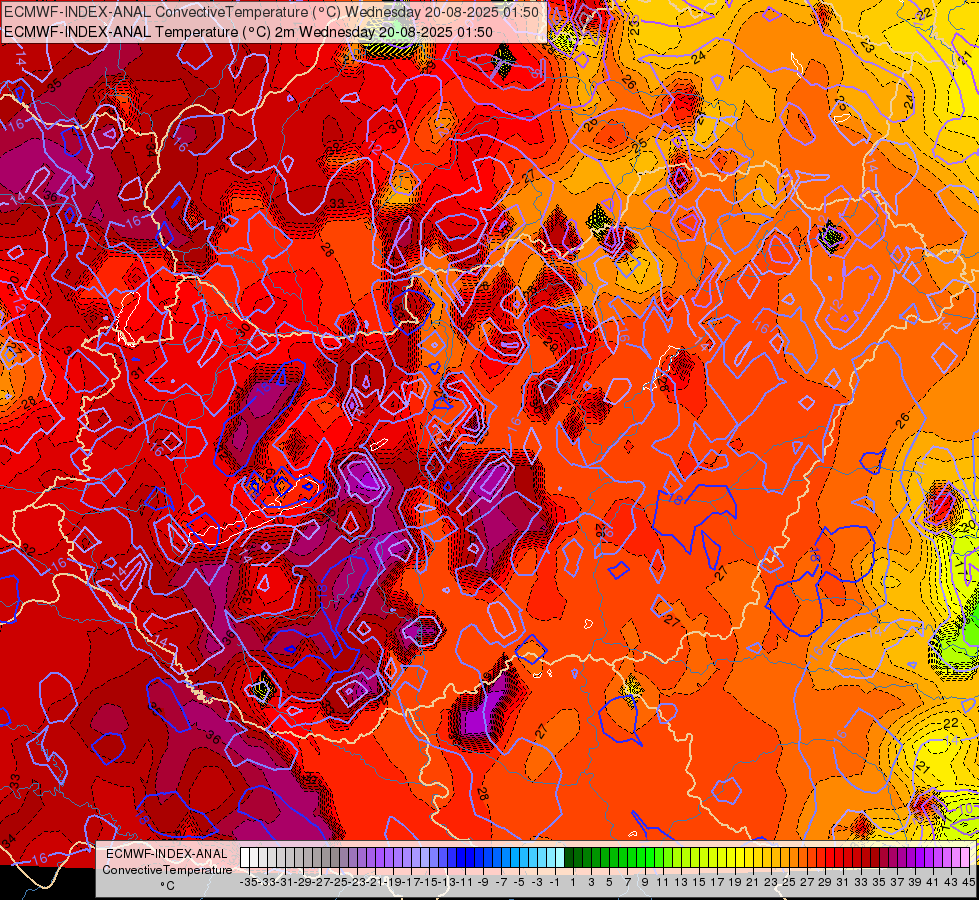Click the 39 tick label on the legend scale
Screen dimensions: 979x900
[915, 882]
